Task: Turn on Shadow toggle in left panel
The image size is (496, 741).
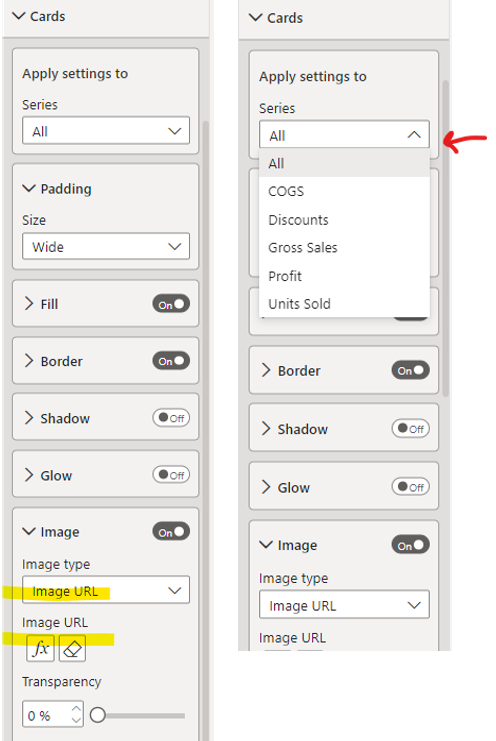Action: (171, 418)
